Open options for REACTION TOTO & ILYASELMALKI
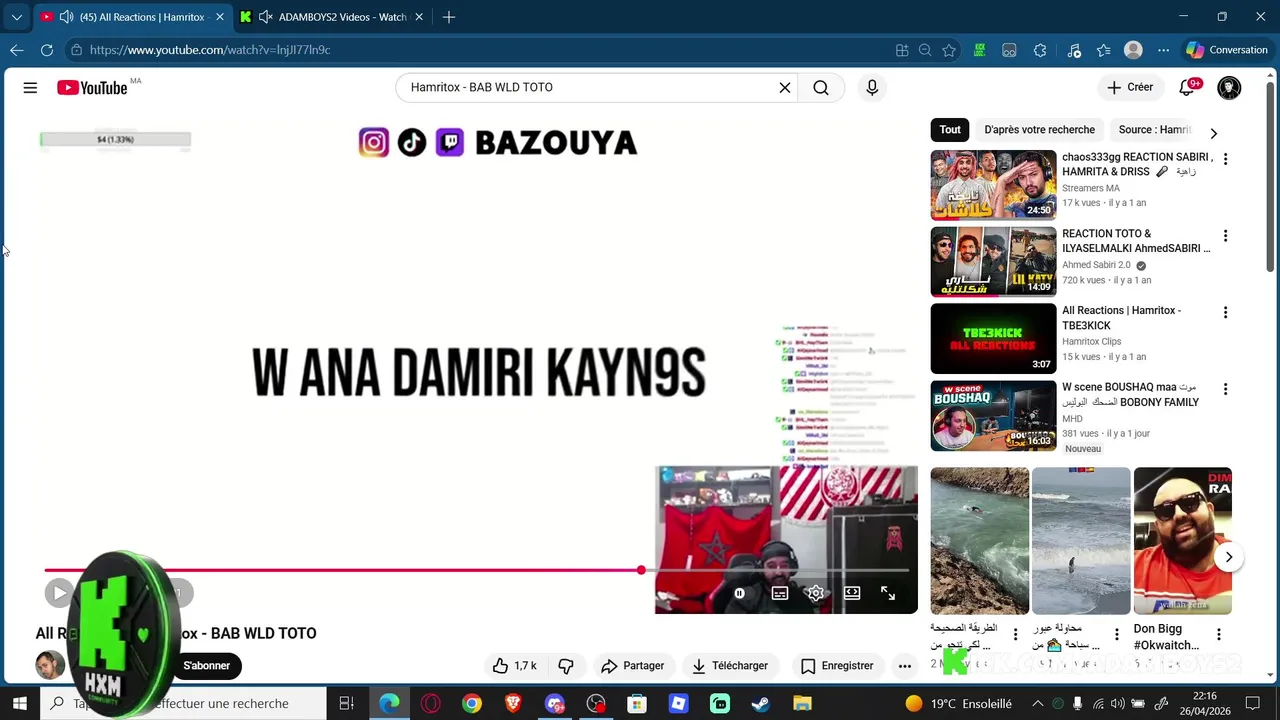The width and height of the screenshot is (1280, 720). (1225, 236)
